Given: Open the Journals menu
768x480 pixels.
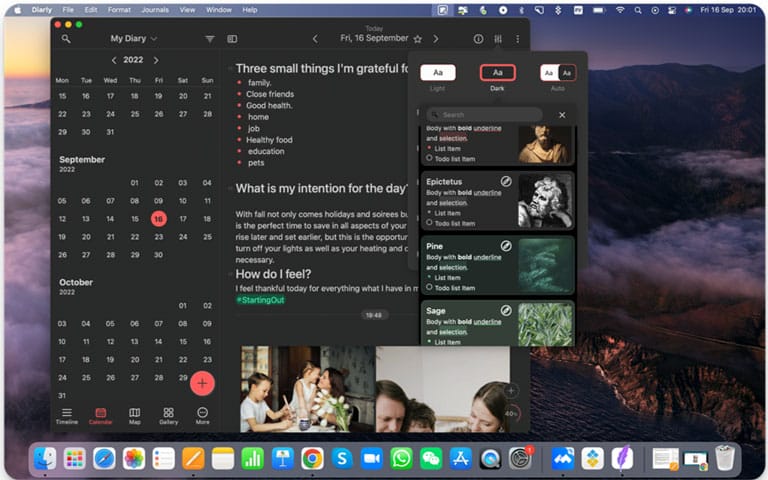Looking at the screenshot, I should 155,10.
